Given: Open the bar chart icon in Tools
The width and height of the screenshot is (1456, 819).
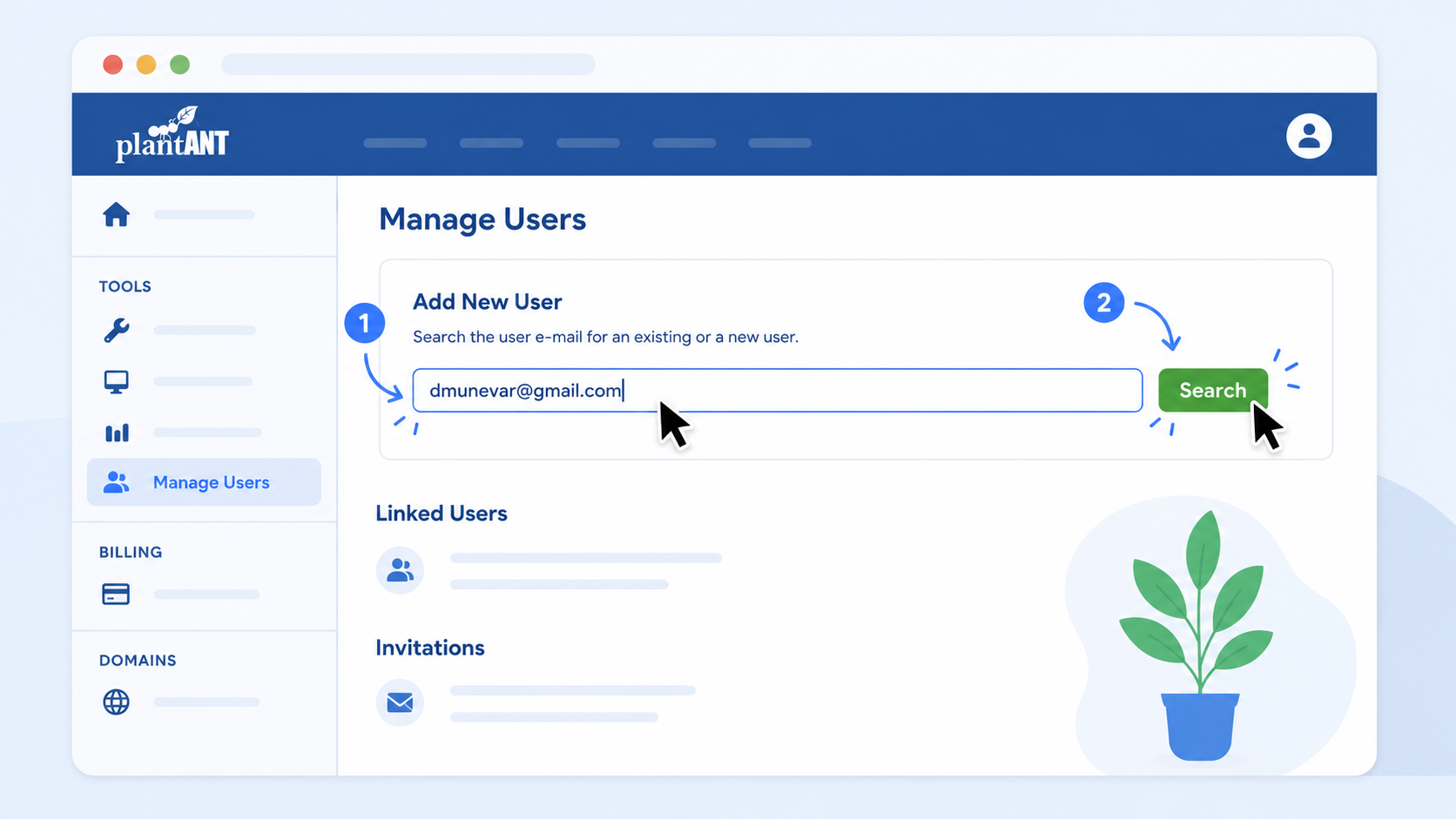Looking at the screenshot, I should [x=117, y=433].
